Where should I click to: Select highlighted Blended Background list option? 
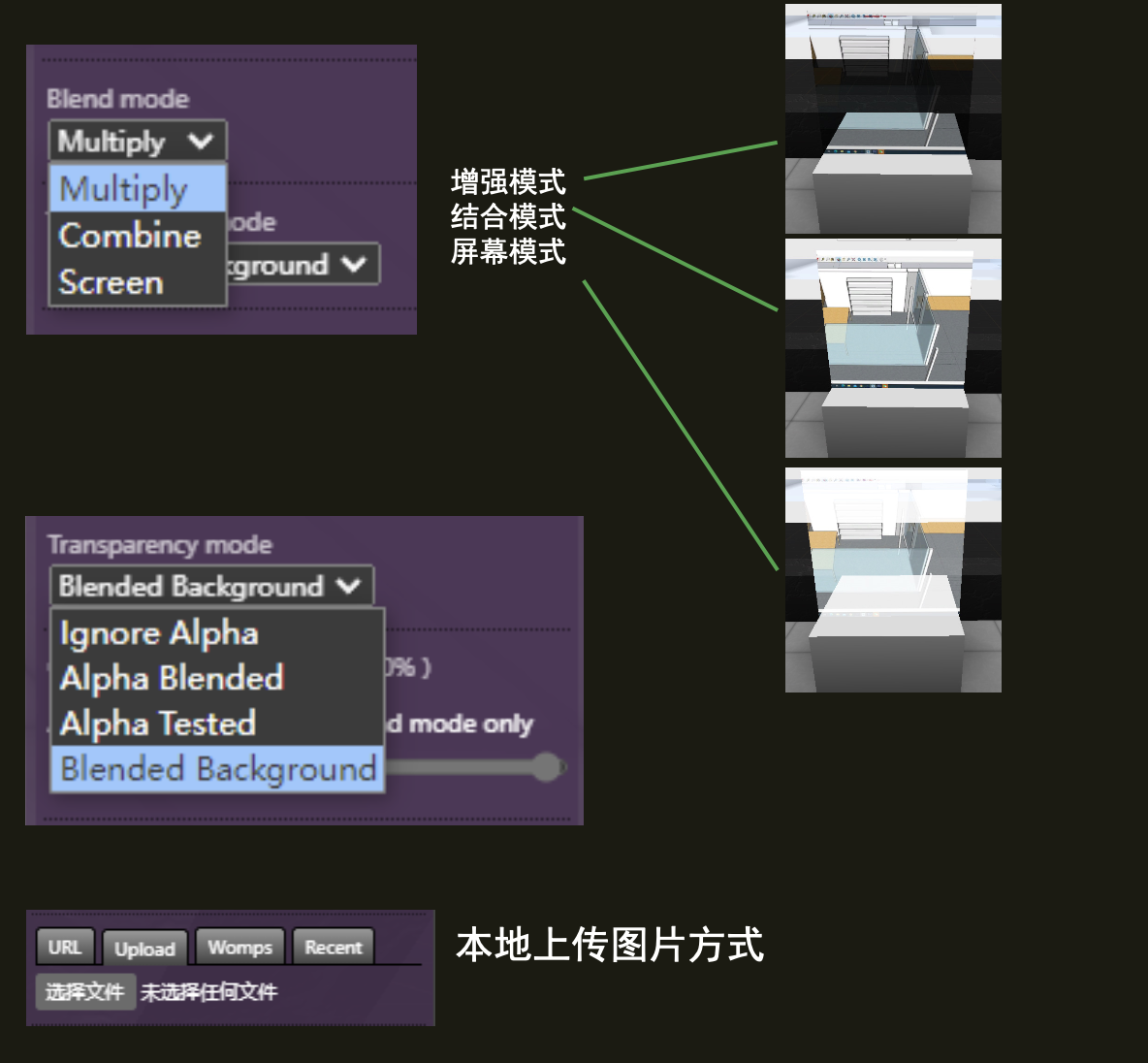coord(217,769)
